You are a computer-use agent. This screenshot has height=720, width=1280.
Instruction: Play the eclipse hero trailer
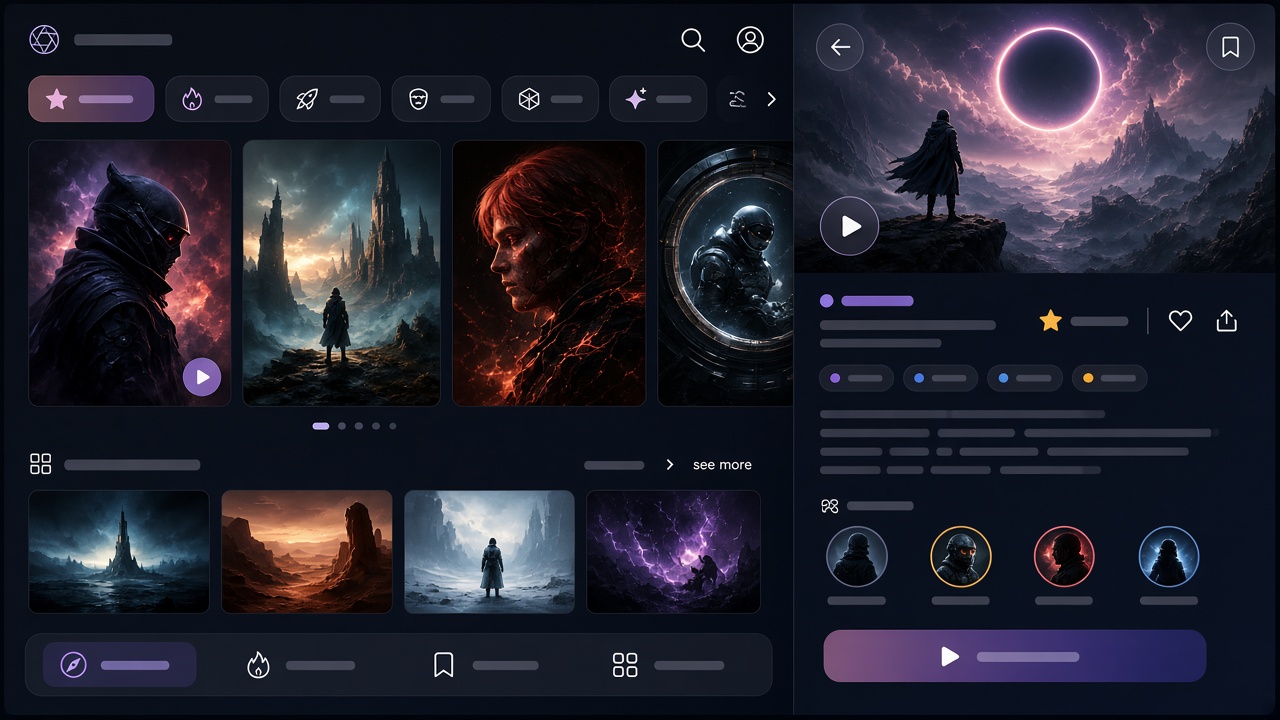coord(850,226)
